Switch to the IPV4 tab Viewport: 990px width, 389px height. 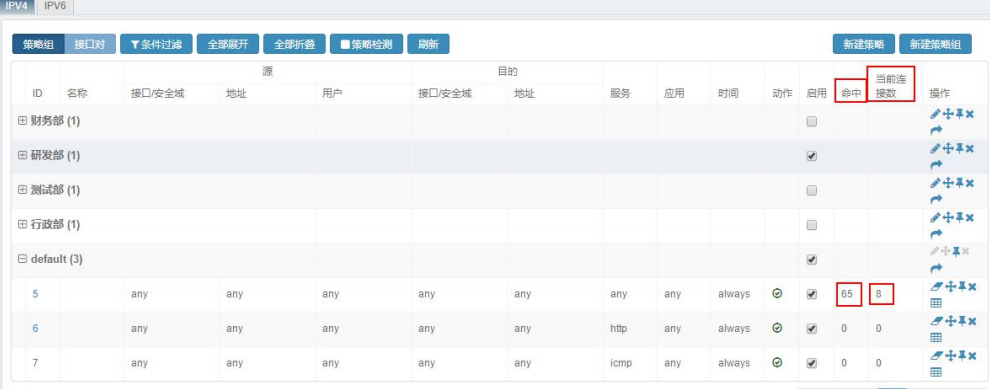click(18, 6)
